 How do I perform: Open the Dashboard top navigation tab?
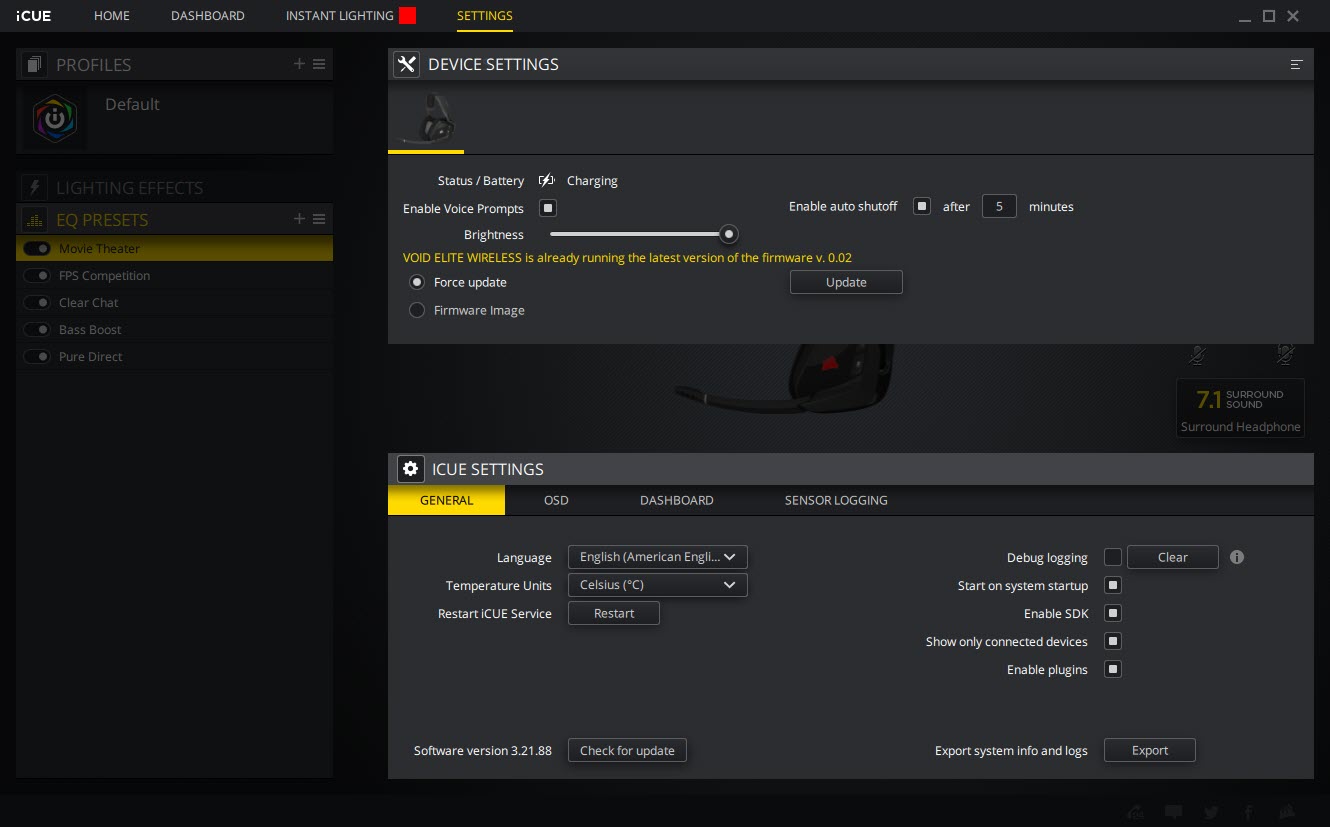point(208,16)
